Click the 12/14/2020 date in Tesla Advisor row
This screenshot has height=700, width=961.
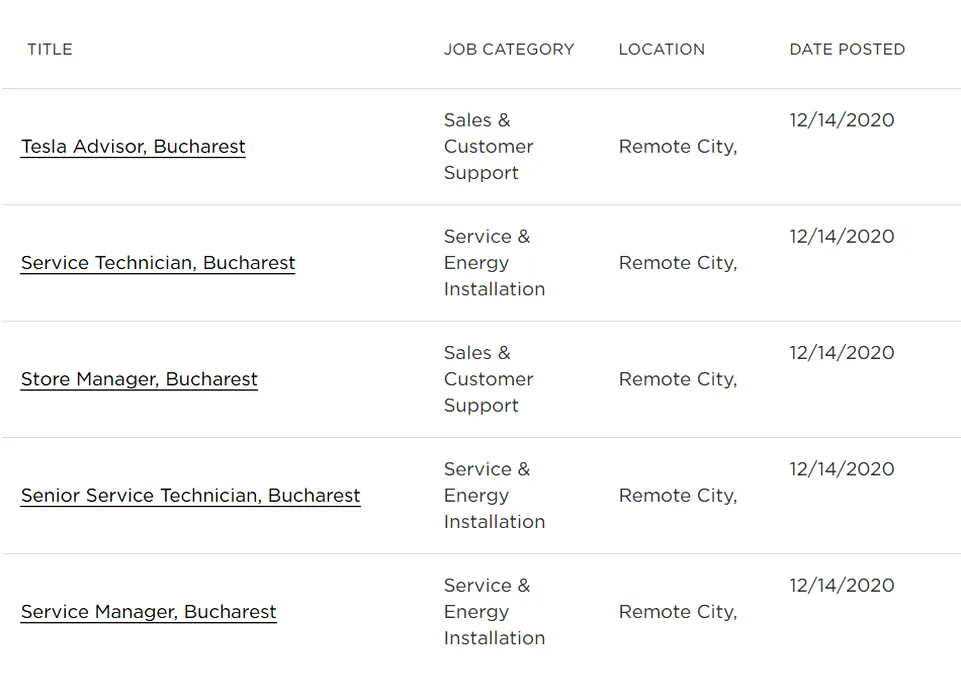coord(841,120)
